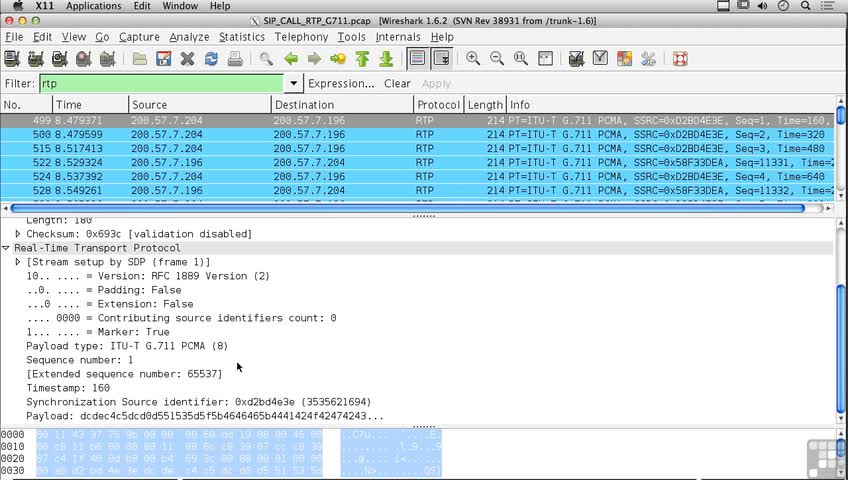The image size is (848, 480).
Task: Select the Payload type PCMA line
Action: pyautogui.click(x=127, y=346)
